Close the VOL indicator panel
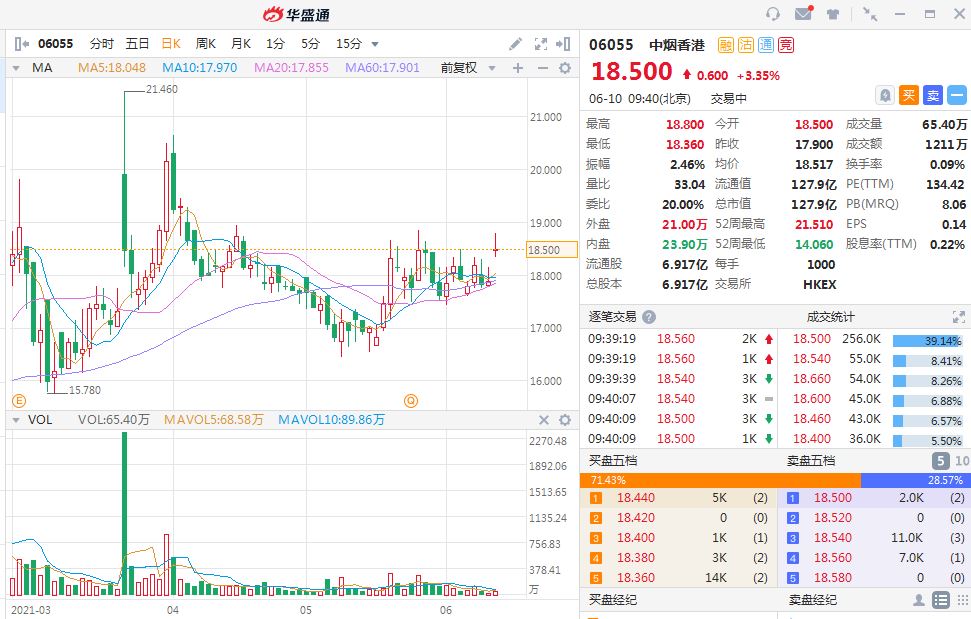 click(544, 420)
